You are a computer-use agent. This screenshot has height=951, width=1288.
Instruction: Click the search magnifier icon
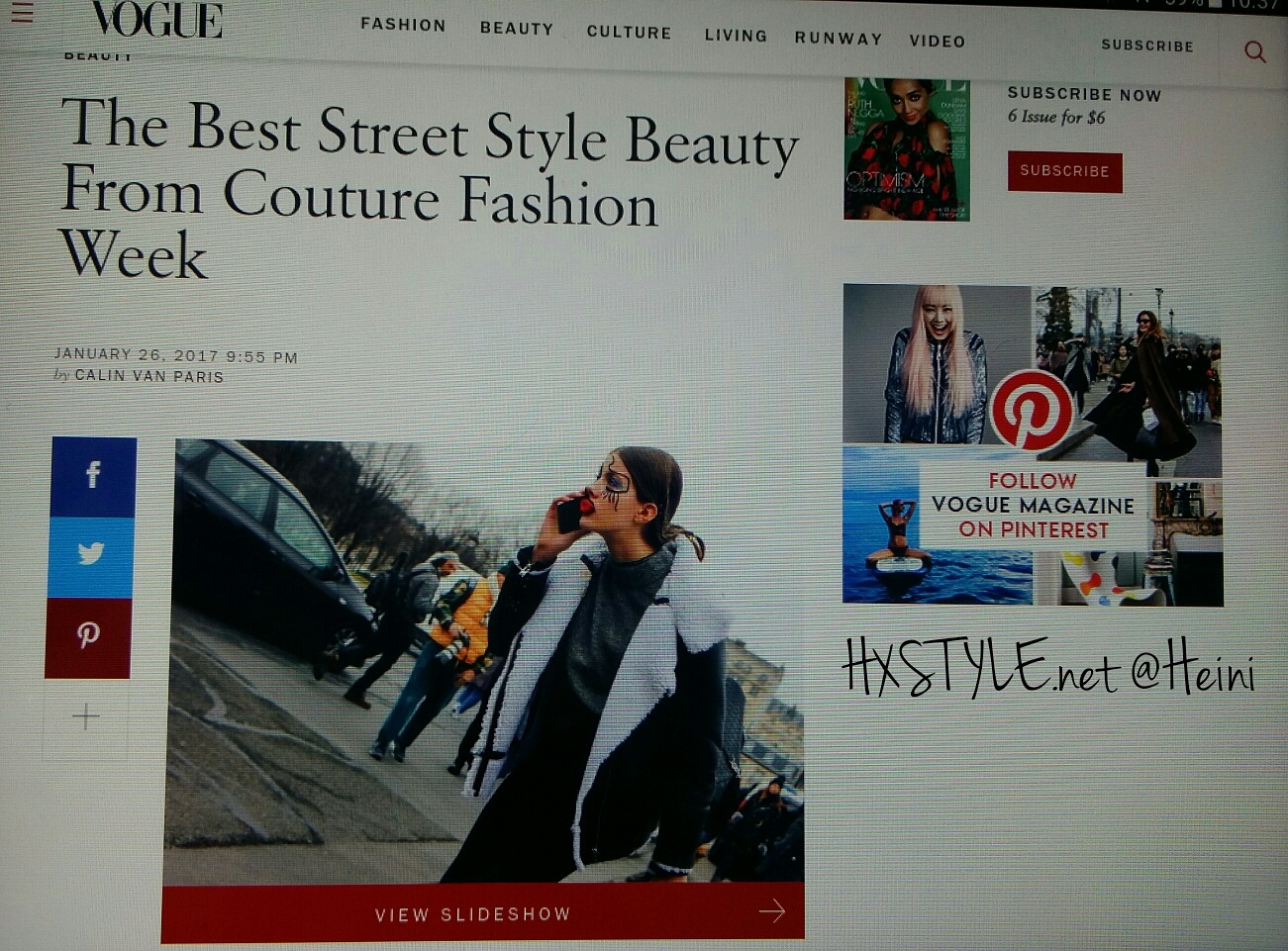pyautogui.click(x=1254, y=51)
